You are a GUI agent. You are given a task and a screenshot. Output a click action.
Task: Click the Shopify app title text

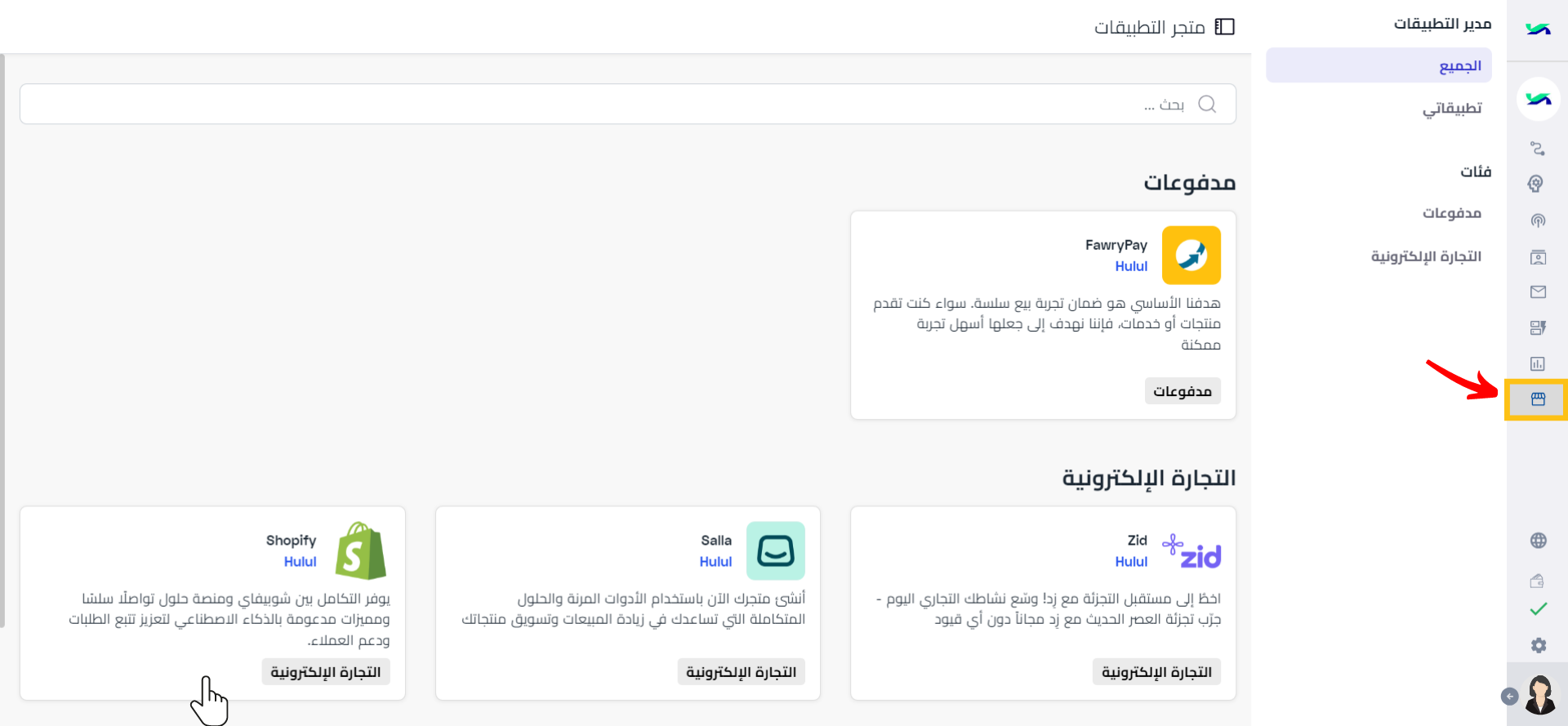pyautogui.click(x=291, y=541)
